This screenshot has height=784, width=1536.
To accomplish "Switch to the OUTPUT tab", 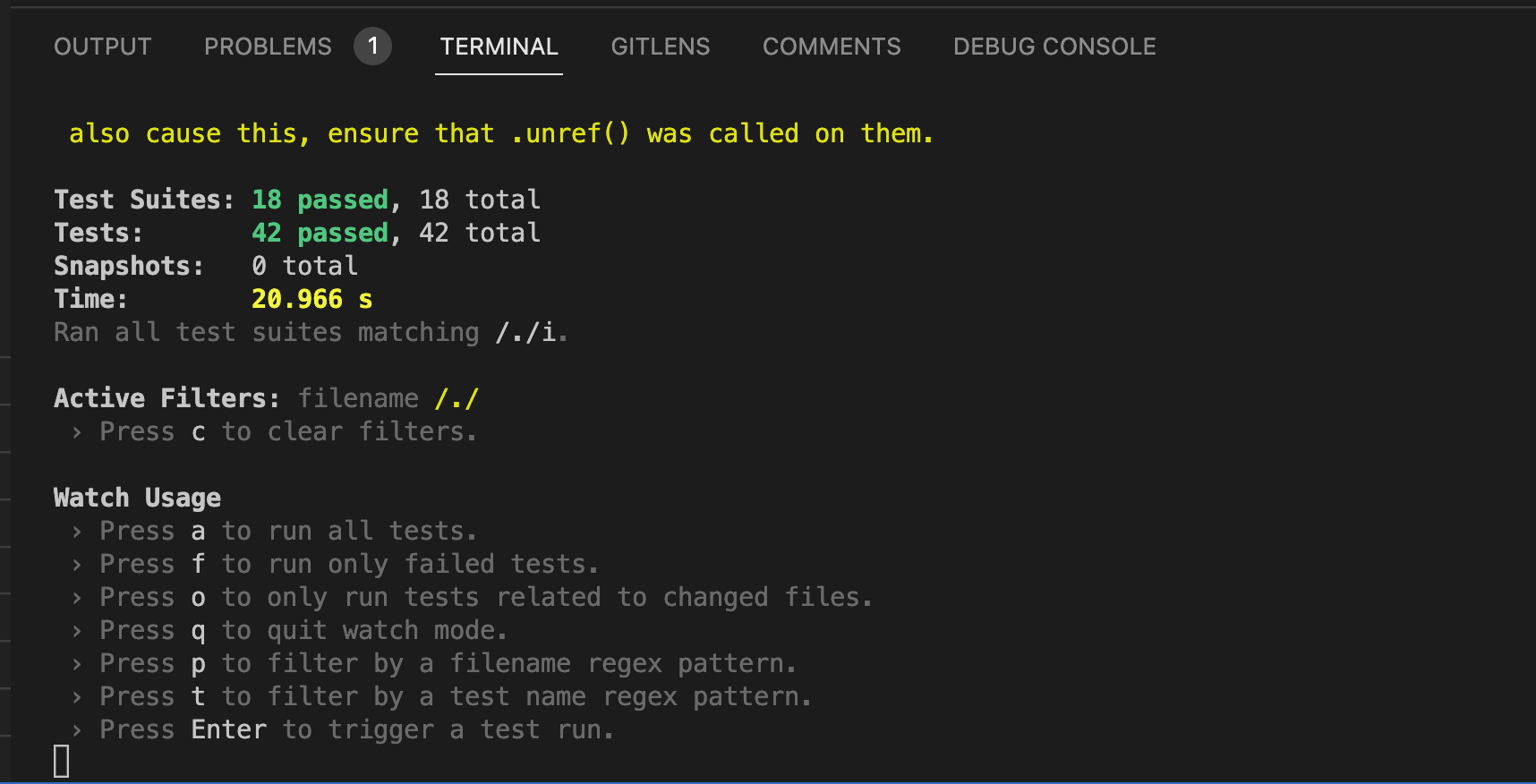I will [x=102, y=47].
